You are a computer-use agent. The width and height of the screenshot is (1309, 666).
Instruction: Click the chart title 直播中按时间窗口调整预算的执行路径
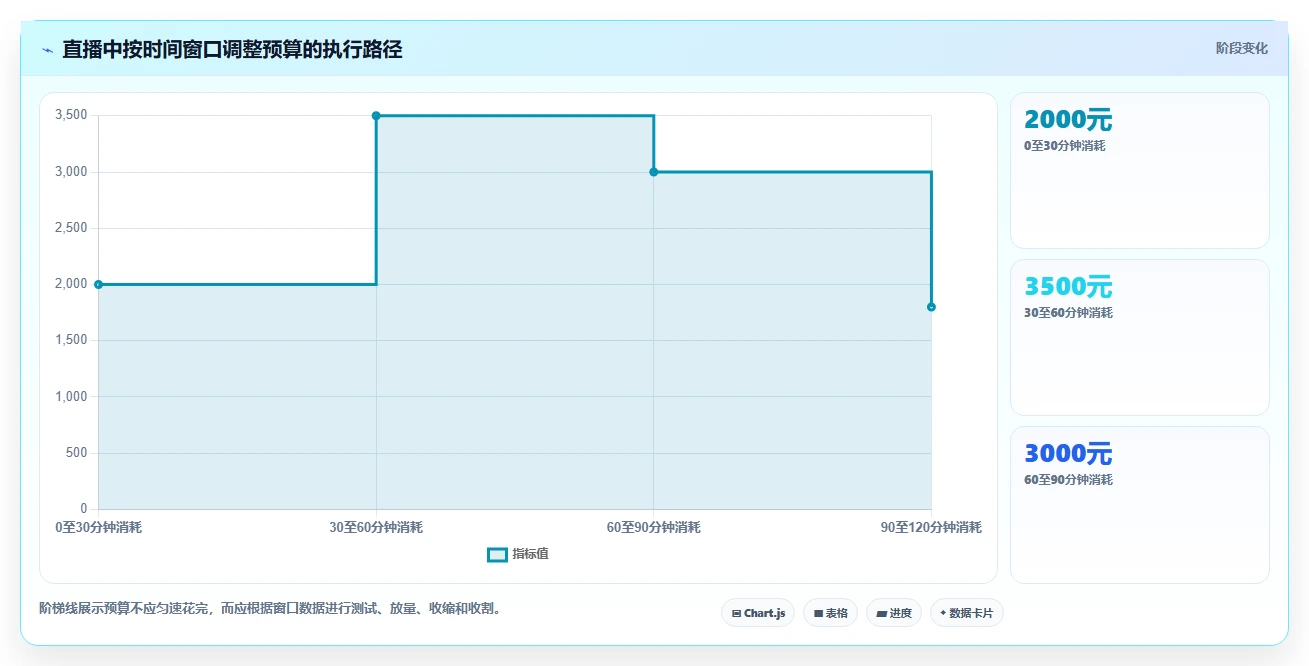pyautogui.click(x=232, y=50)
